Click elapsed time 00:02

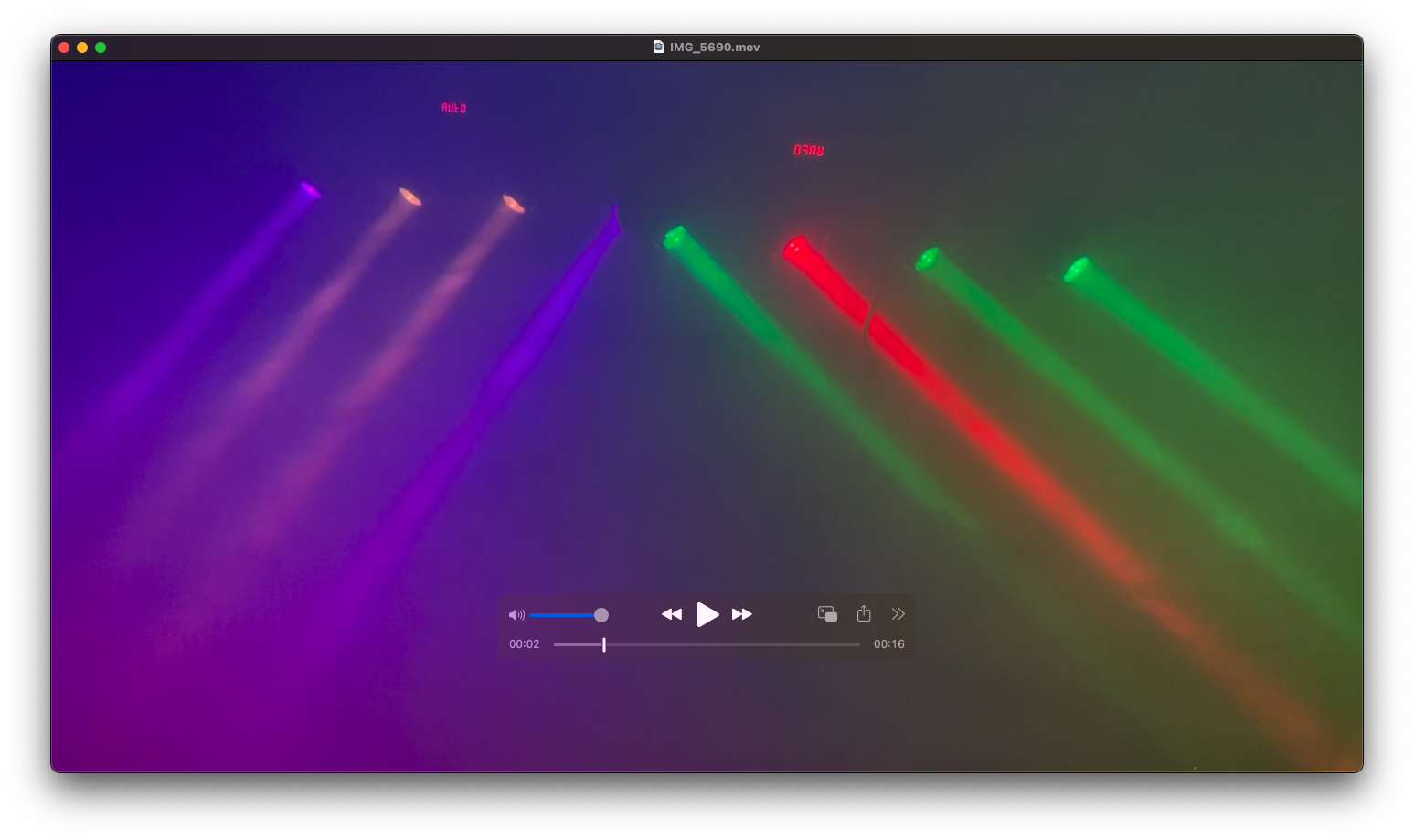pos(525,644)
